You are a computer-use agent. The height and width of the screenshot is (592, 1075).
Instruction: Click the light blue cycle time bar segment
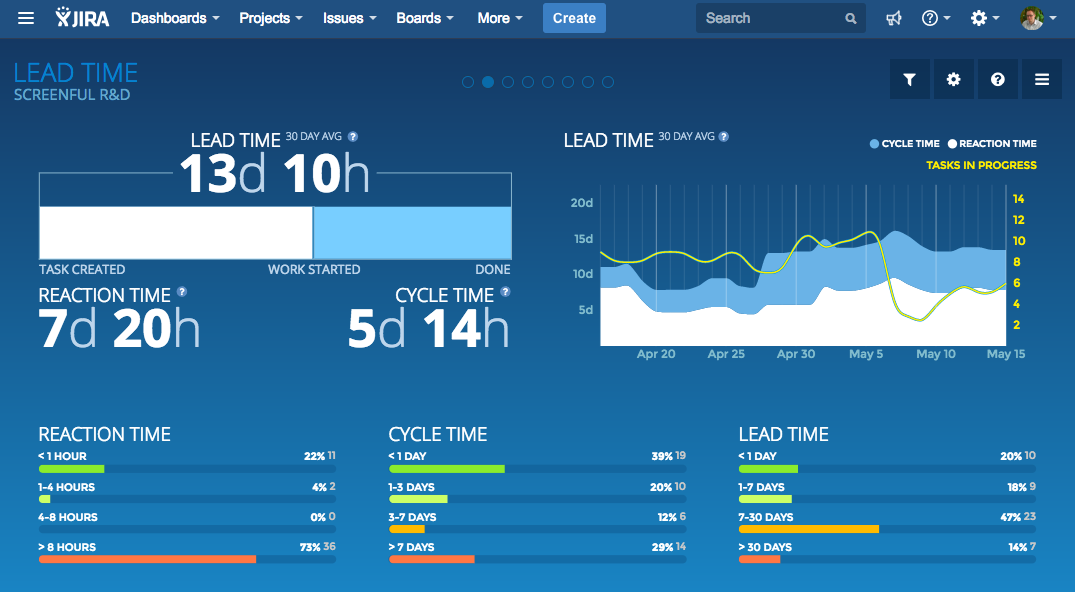tap(412, 233)
